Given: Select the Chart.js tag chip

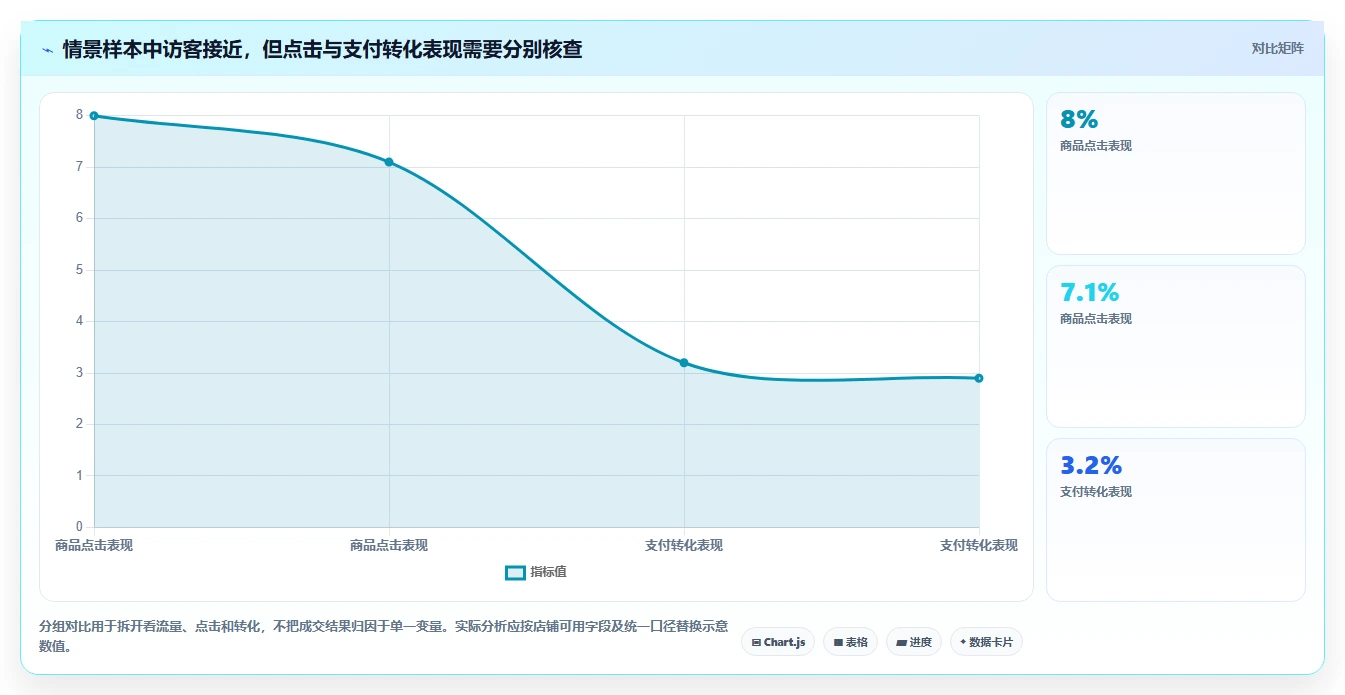Looking at the screenshot, I should coord(778,642).
